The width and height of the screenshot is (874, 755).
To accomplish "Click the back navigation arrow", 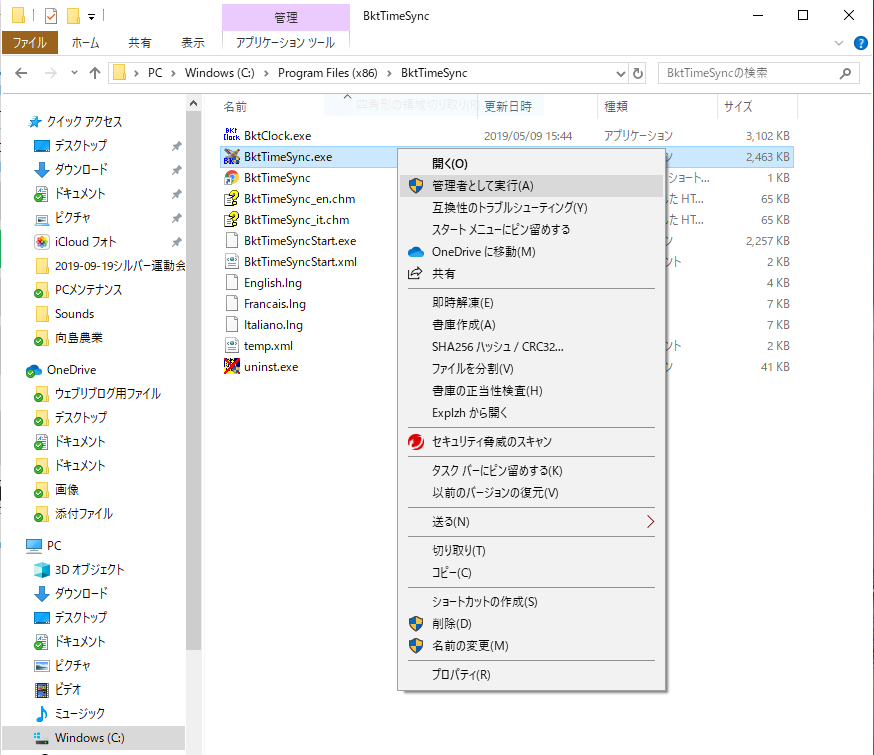I will click(21, 73).
